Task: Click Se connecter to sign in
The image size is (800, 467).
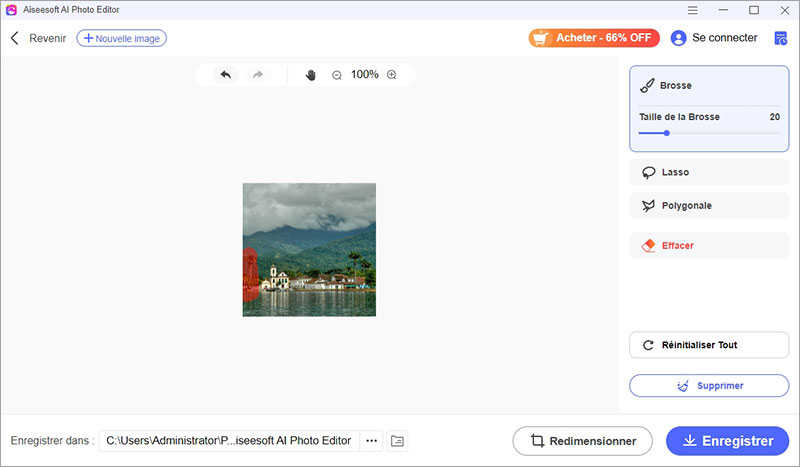Action: point(714,38)
